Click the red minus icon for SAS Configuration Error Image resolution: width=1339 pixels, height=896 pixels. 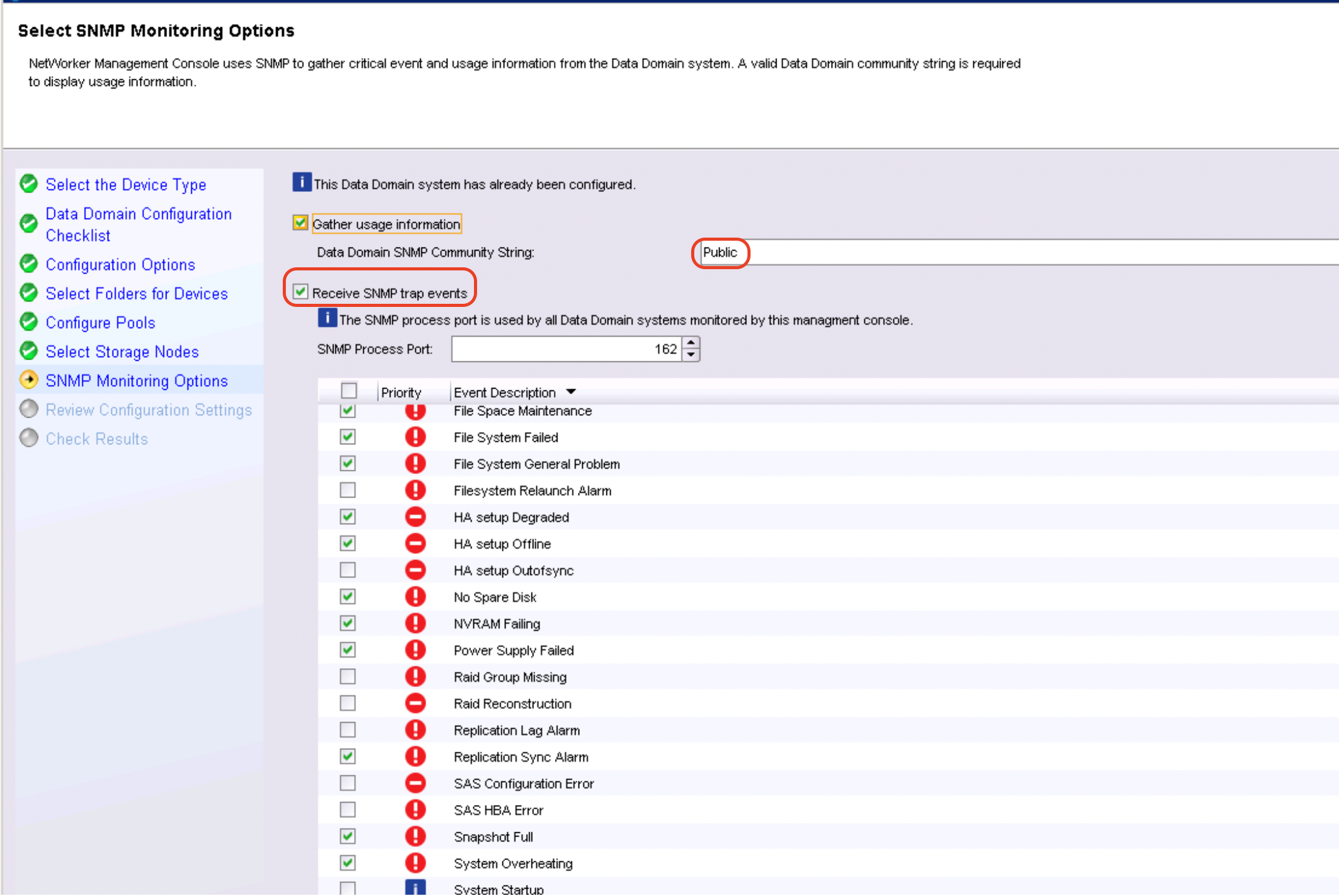(415, 783)
